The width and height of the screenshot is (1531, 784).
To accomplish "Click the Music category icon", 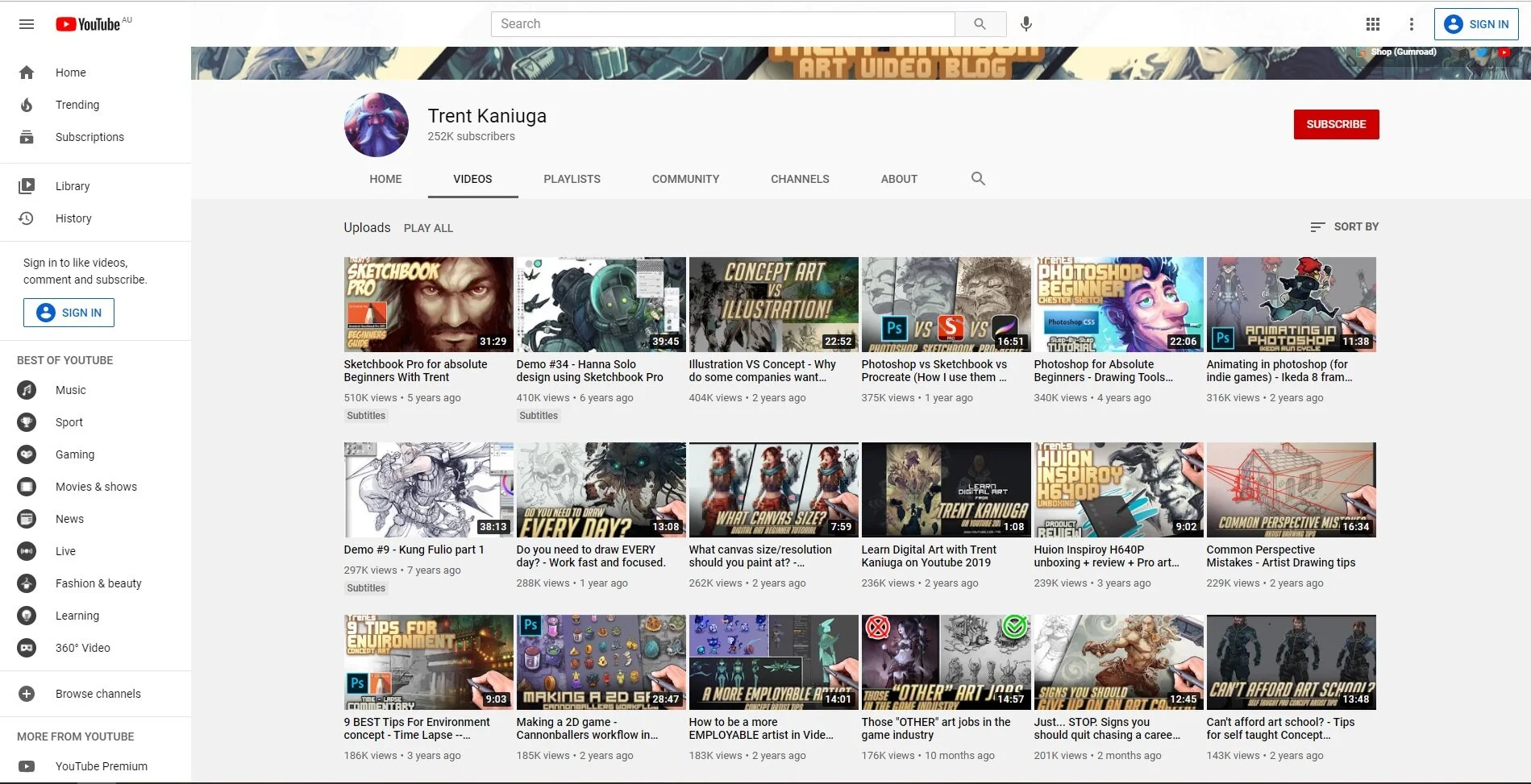I will click(x=27, y=390).
